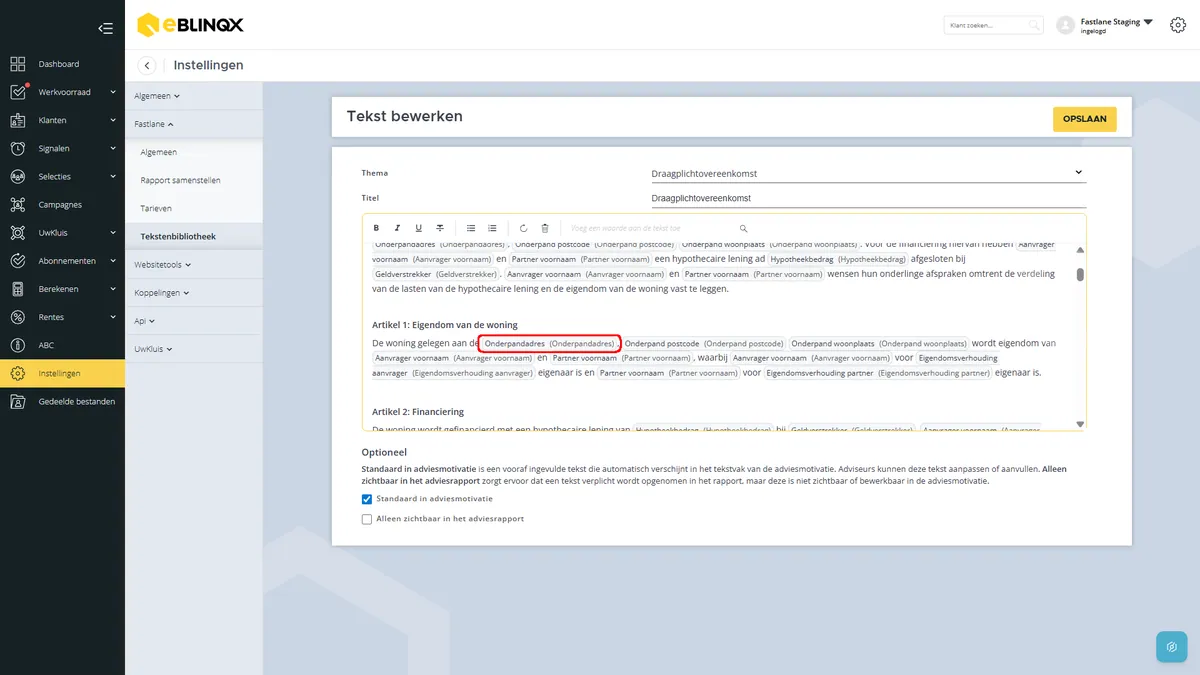This screenshot has height=675, width=1200.
Task: Open the Fastlane Staging account menu
Action: (1103, 25)
